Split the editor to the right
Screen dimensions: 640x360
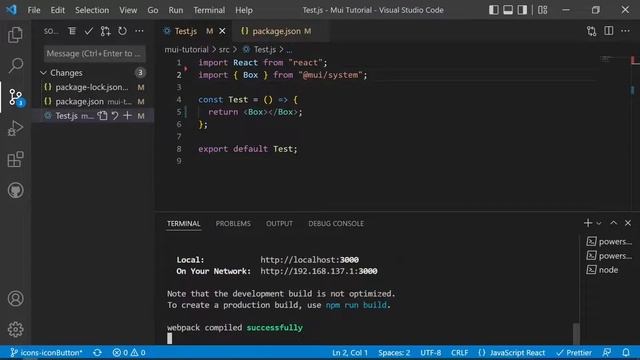coord(609,31)
